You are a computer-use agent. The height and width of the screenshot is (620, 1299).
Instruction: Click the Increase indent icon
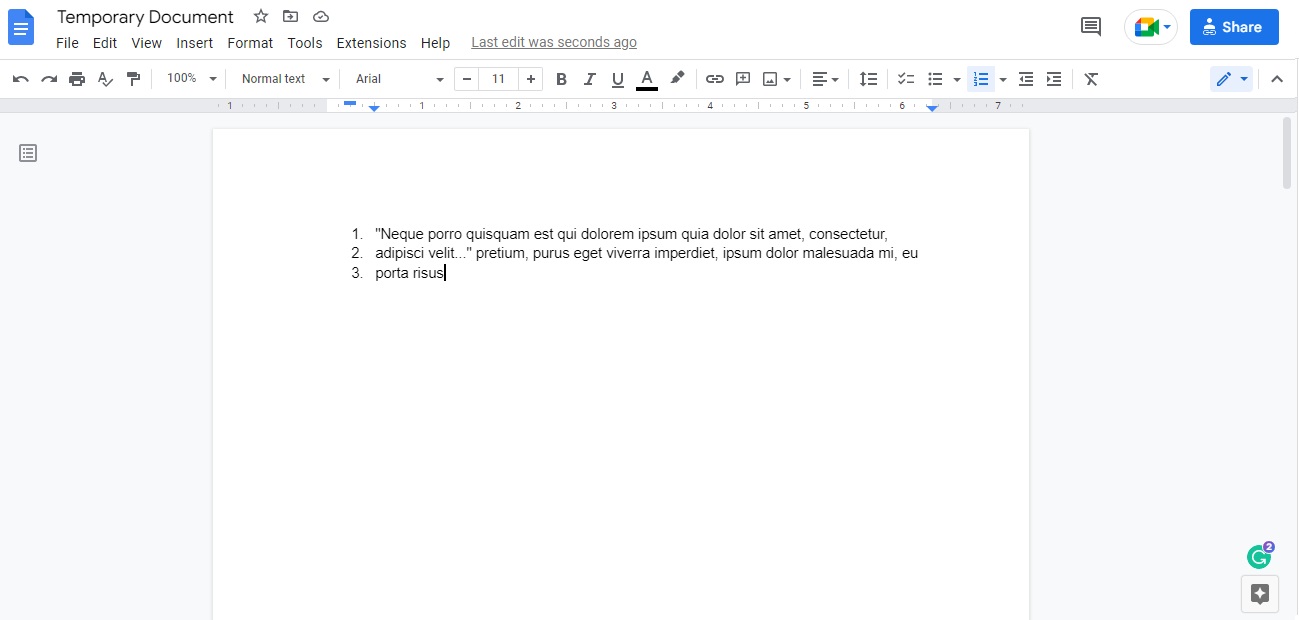(1054, 79)
